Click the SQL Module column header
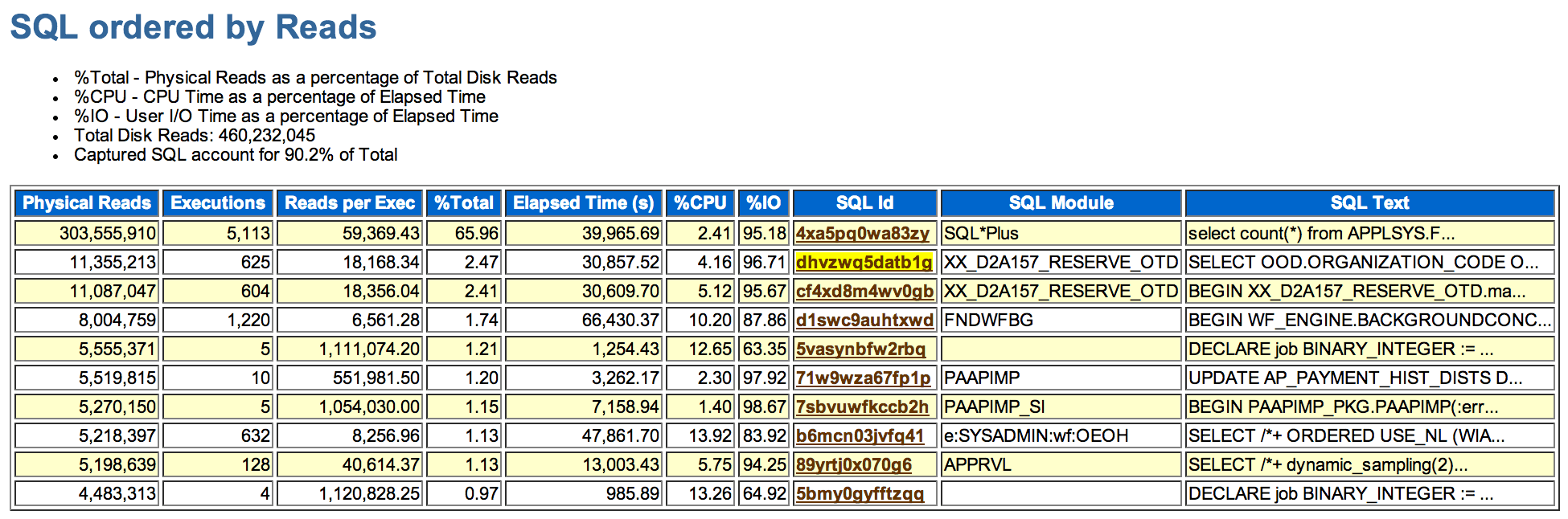 click(x=1061, y=203)
